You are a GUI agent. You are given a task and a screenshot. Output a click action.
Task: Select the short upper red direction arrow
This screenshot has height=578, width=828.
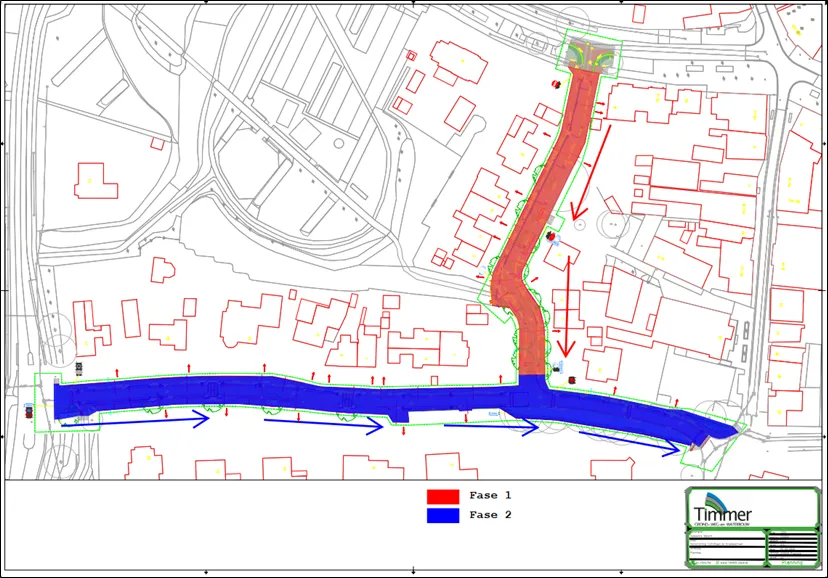592,172
